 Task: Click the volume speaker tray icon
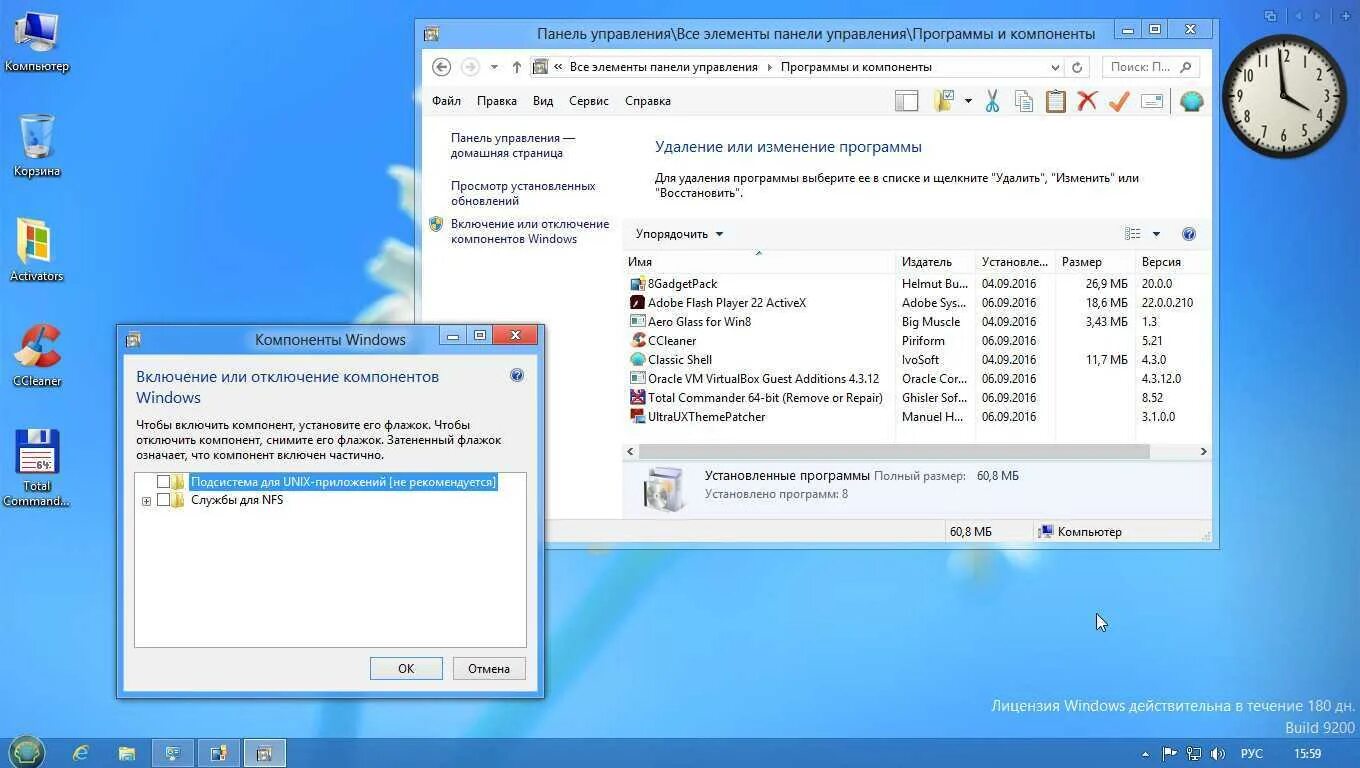(1217, 753)
